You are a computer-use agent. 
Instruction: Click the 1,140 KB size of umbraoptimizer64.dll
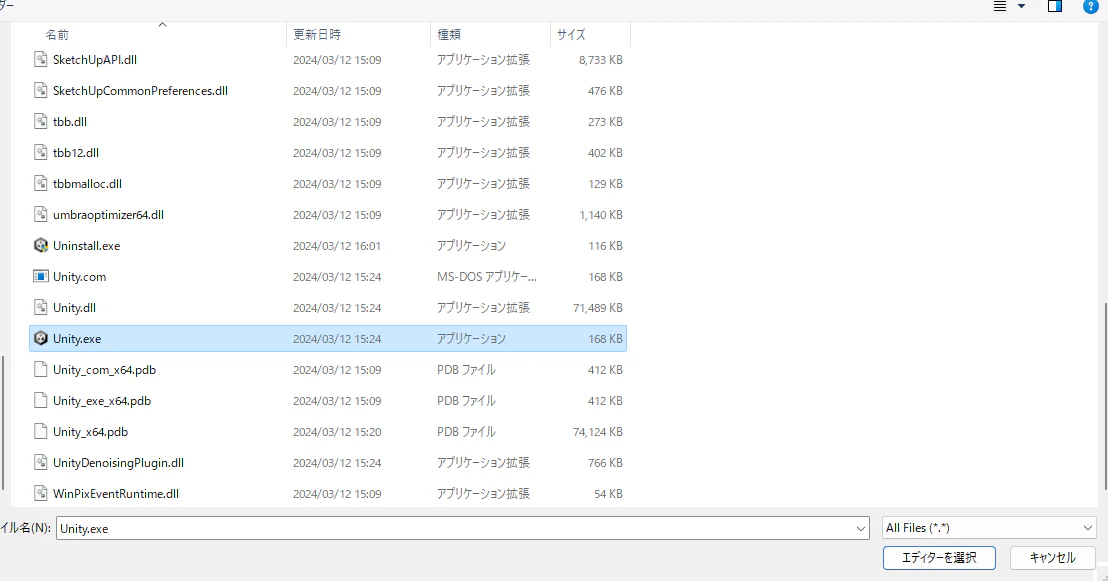[601, 215]
